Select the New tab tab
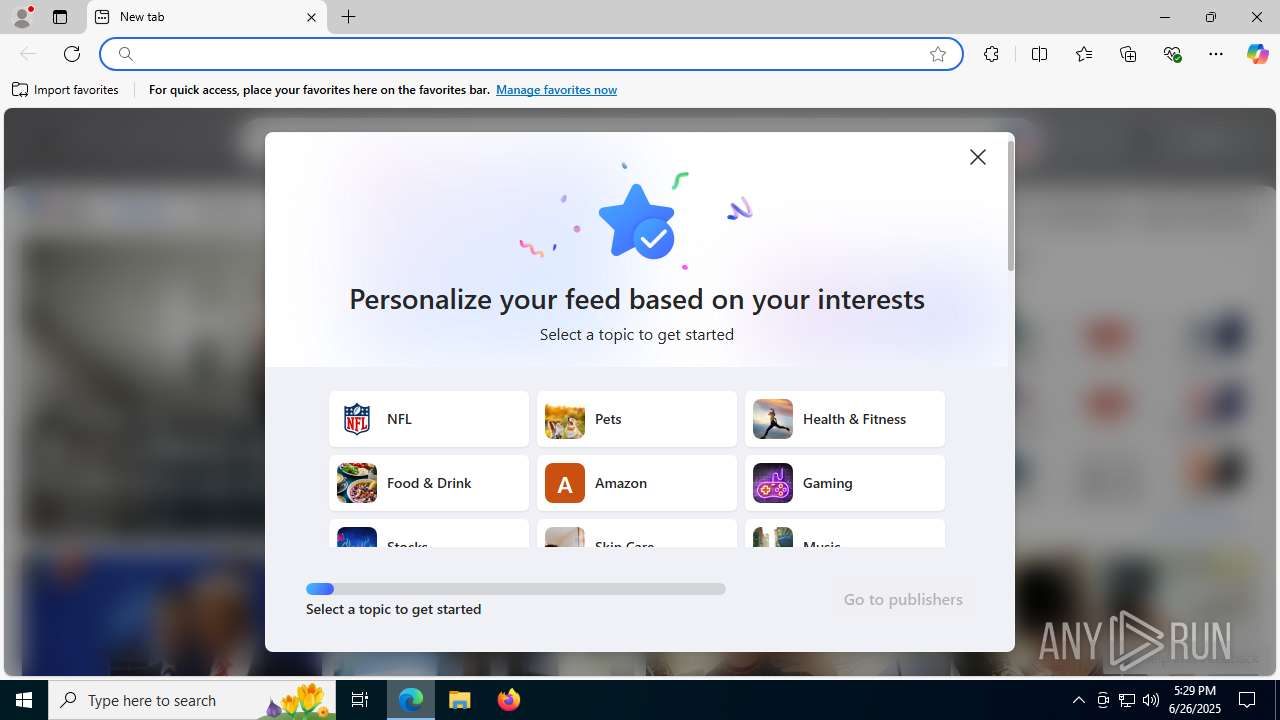 tap(207, 17)
